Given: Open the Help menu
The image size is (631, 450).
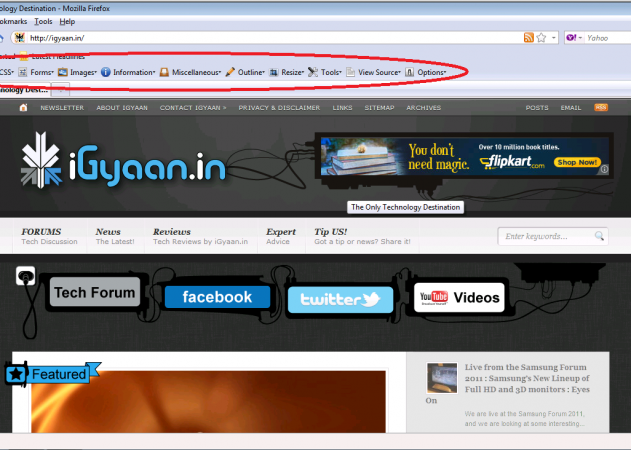Looking at the screenshot, I should coord(67,21).
